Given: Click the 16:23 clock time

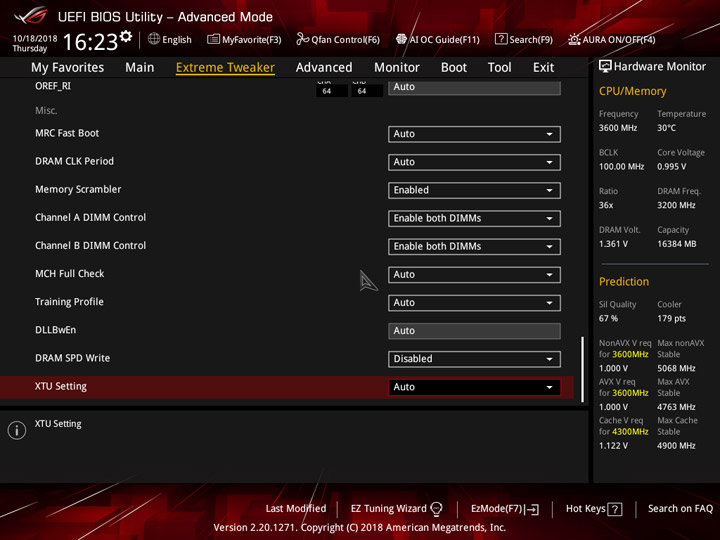Looking at the screenshot, I should pos(90,42).
